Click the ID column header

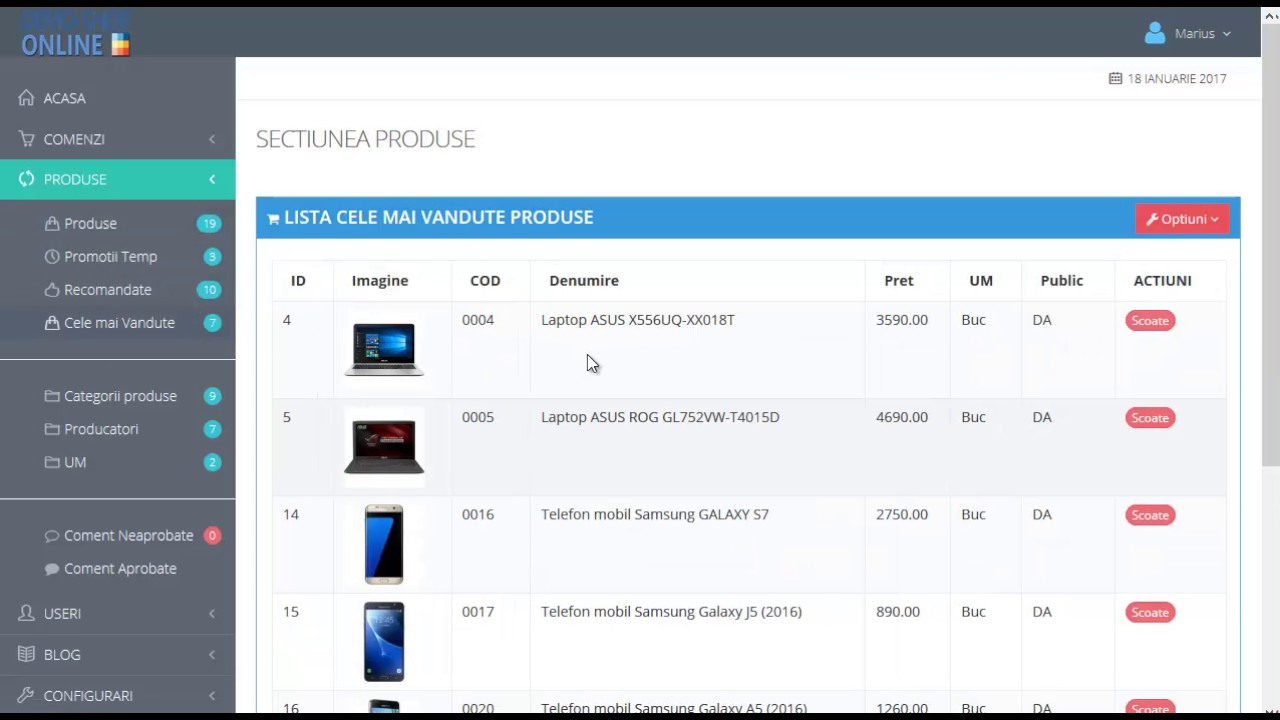298,281
